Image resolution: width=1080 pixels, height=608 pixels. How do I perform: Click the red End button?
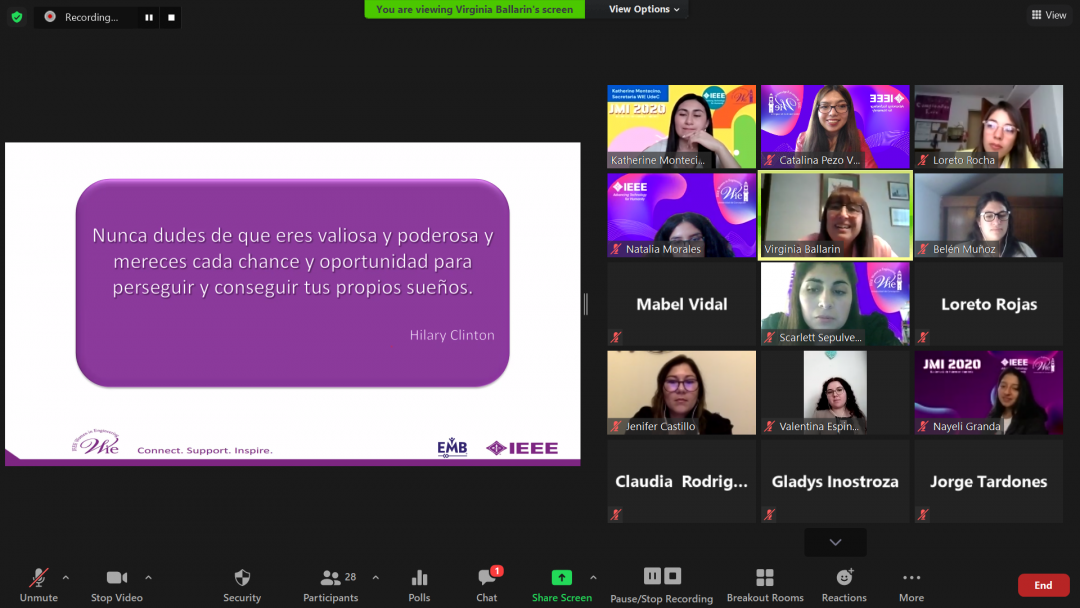pos(1043,585)
